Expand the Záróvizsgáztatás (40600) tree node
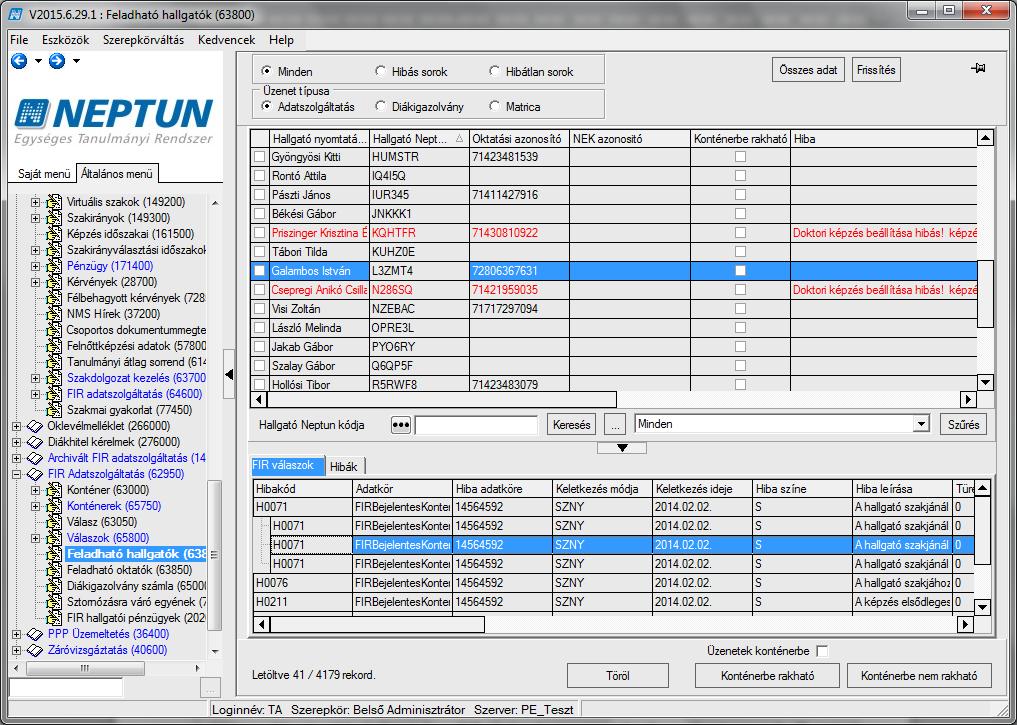This screenshot has height=725, width=1017. pyautogui.click(x=16, y=650)
